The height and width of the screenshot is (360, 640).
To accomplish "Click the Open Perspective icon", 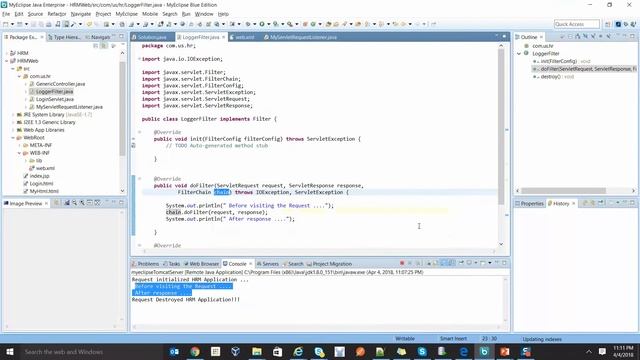I will coord(608,24).
